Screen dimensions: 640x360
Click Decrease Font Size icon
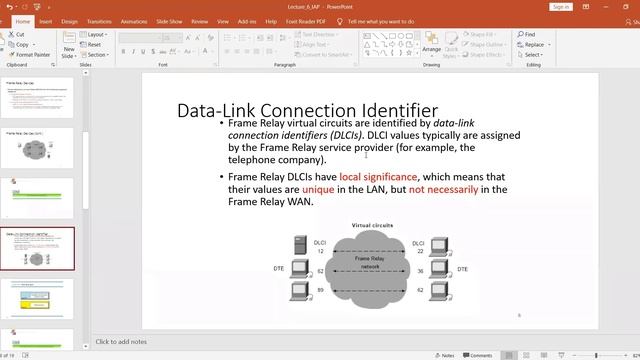[198, 38]
